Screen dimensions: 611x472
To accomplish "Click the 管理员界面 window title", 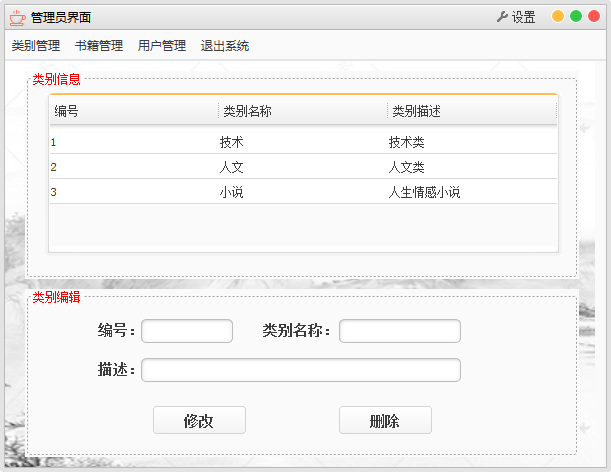I will coord(61,18).
